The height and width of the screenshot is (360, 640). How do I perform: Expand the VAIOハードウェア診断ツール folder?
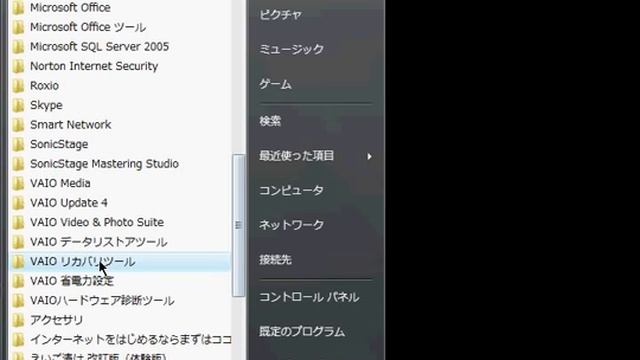click(x=102, y=300)
